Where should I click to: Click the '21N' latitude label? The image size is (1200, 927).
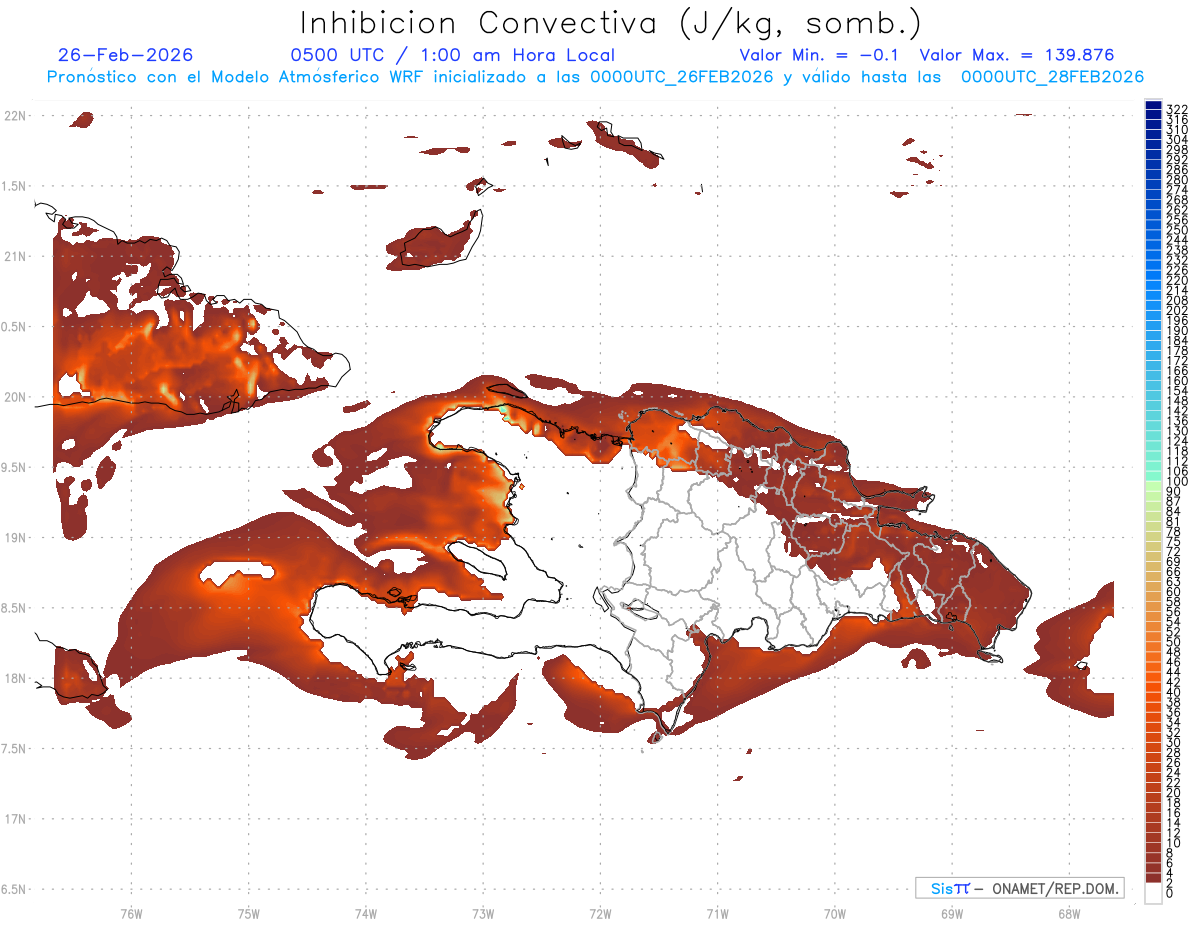pyautogui.click(x=16, y=256)
